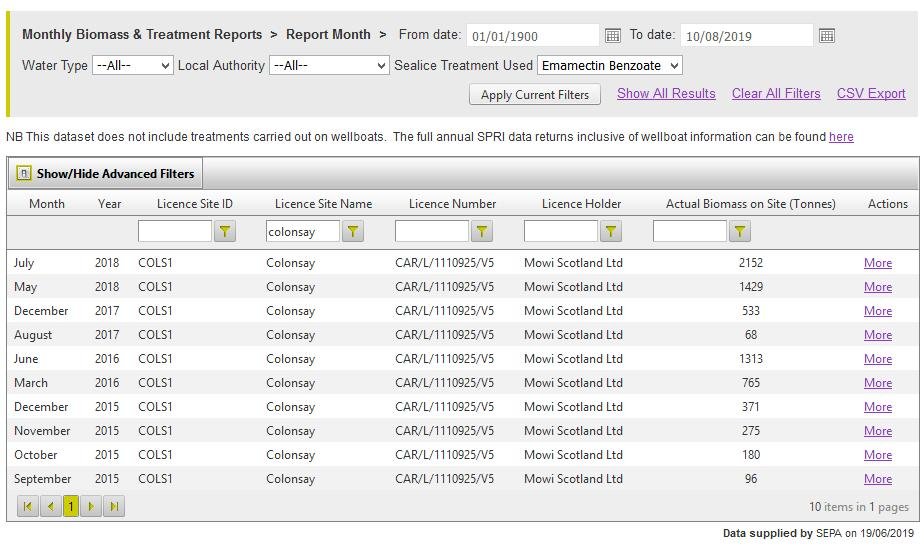Image resolution: width=924 pixels, height=549 pixels.
Task: Open the Water Type dropdown
Action: [x=133, y=66]
